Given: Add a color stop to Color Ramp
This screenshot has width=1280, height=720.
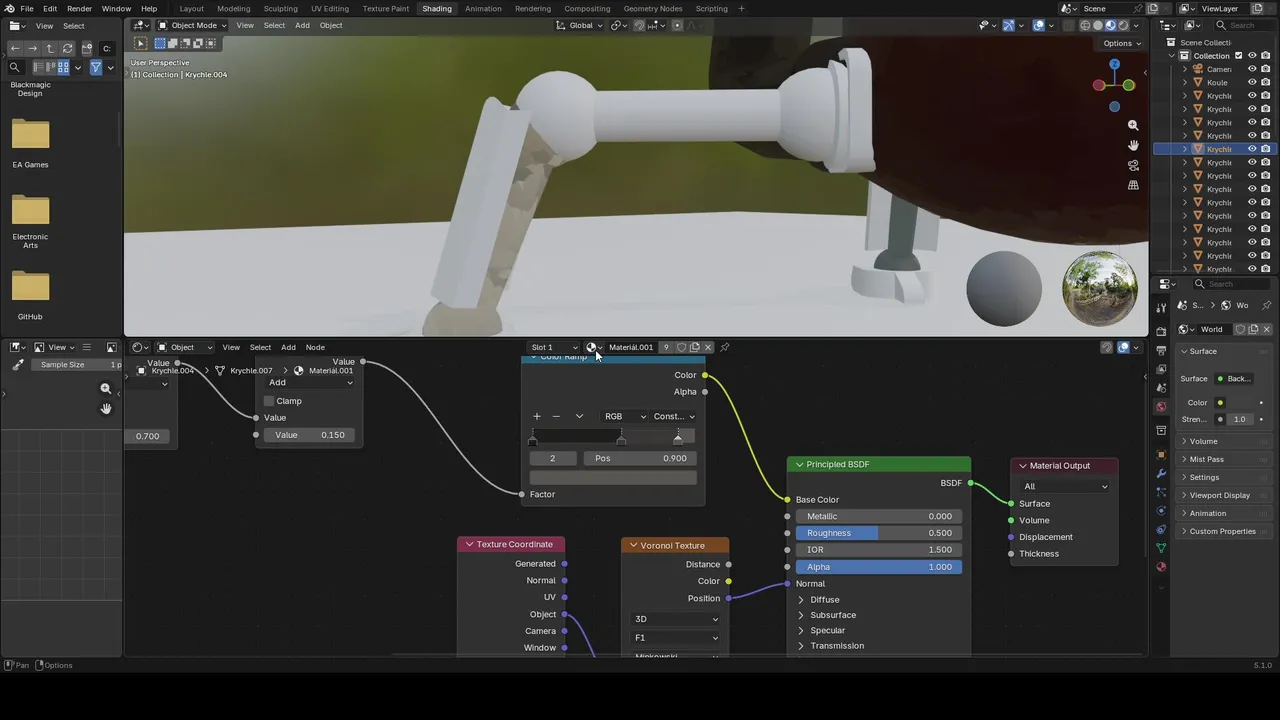Looking at the screenshot, I should coord(537,416).
